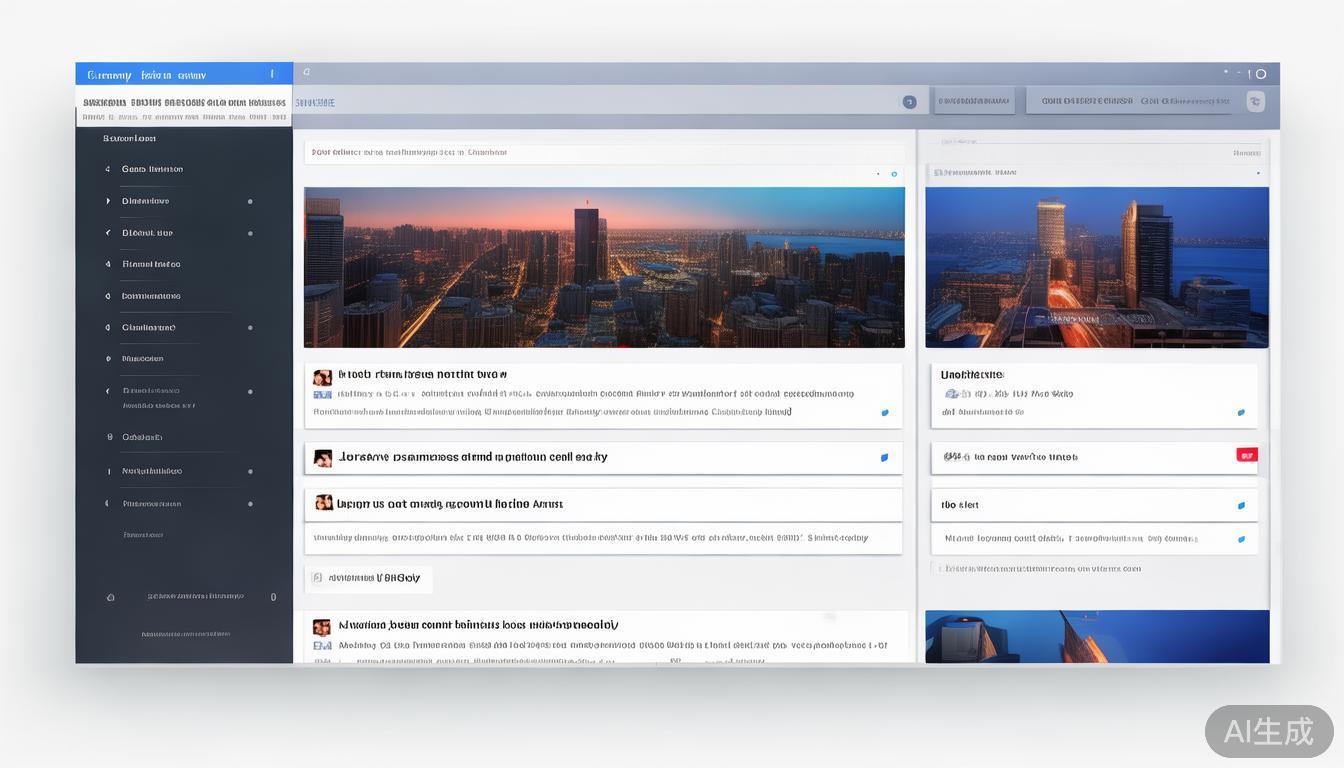The width and height of the screenshot is (1344, 768).
Task: Open the fourth item in the dark sidebar
Action: (x=151, y=265)
